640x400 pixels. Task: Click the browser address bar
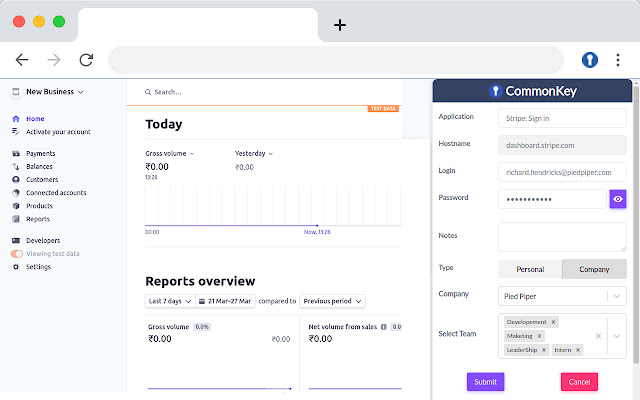336,60
